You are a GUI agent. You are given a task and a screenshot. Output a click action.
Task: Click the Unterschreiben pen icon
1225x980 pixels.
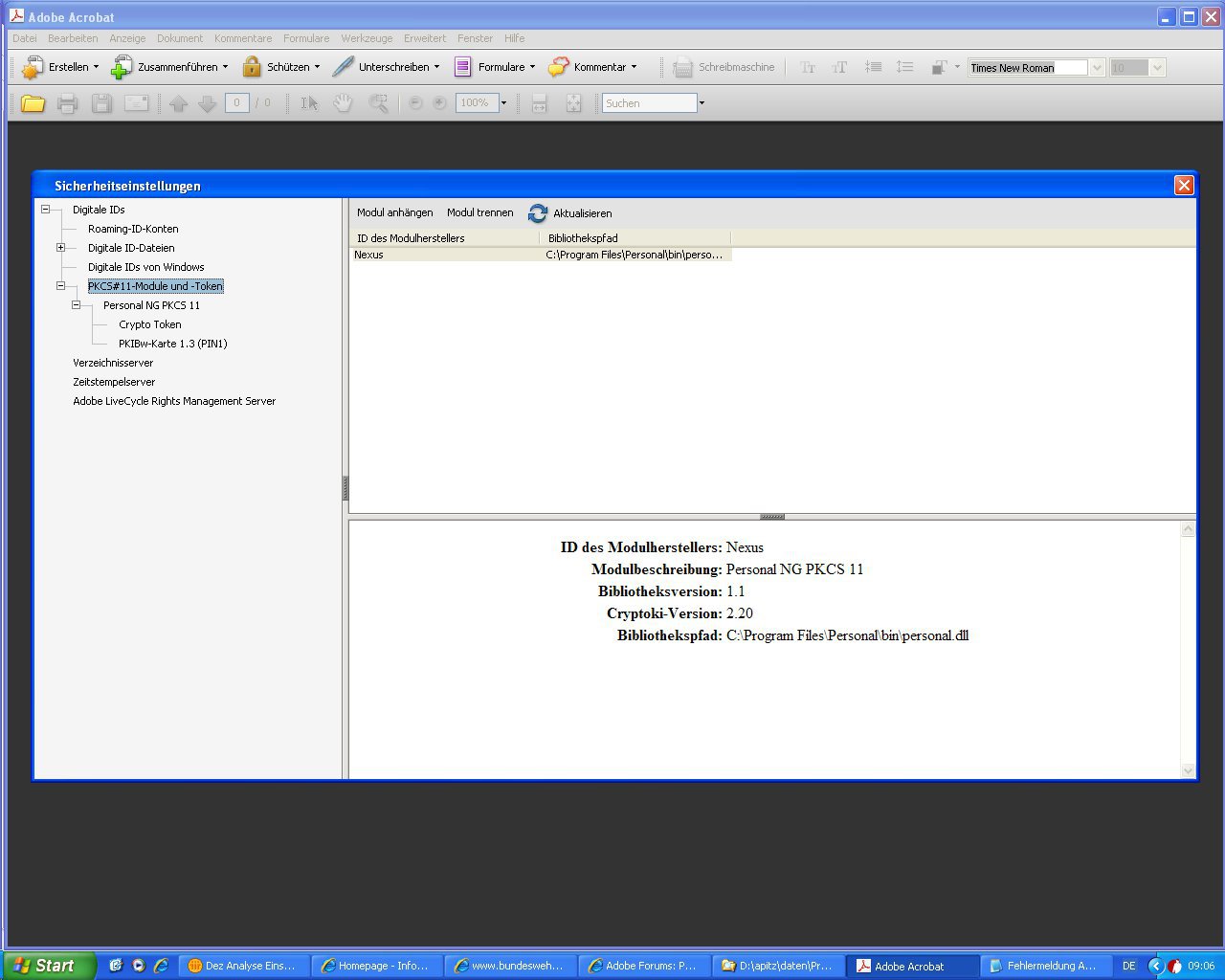pos(343,67)
